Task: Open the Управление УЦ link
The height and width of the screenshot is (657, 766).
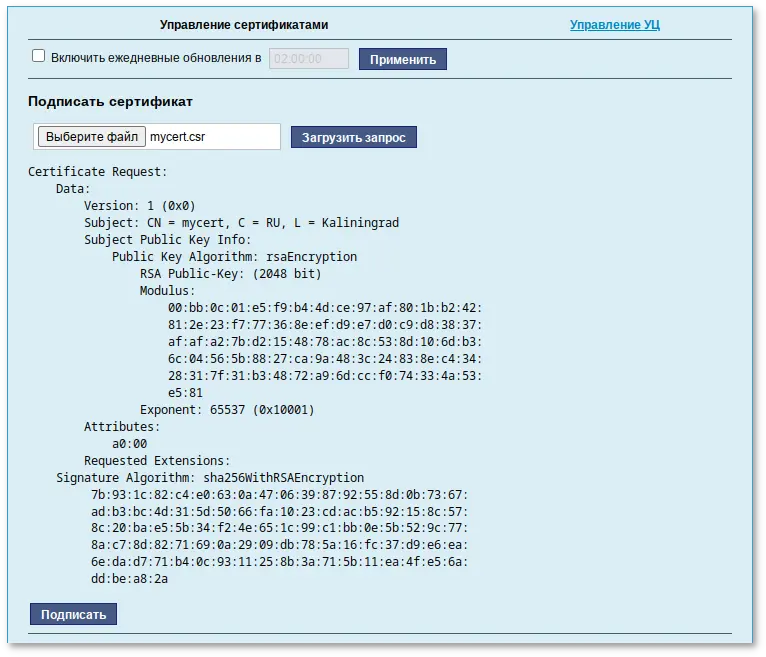Action: pos(615,24)
